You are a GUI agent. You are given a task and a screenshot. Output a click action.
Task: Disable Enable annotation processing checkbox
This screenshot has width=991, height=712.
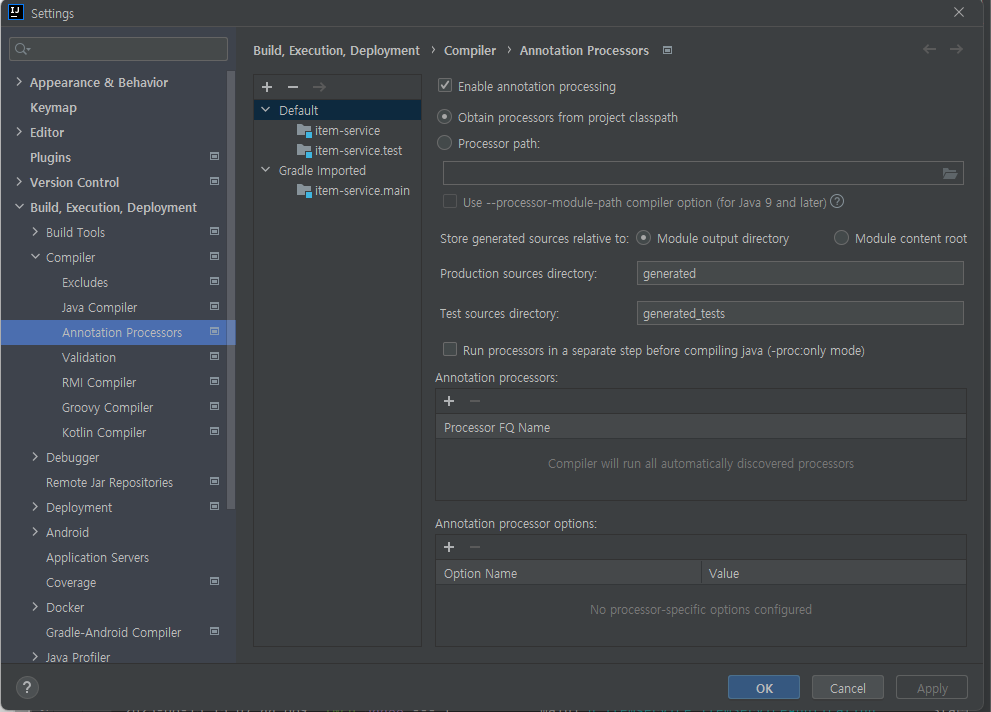click(445, 86)
